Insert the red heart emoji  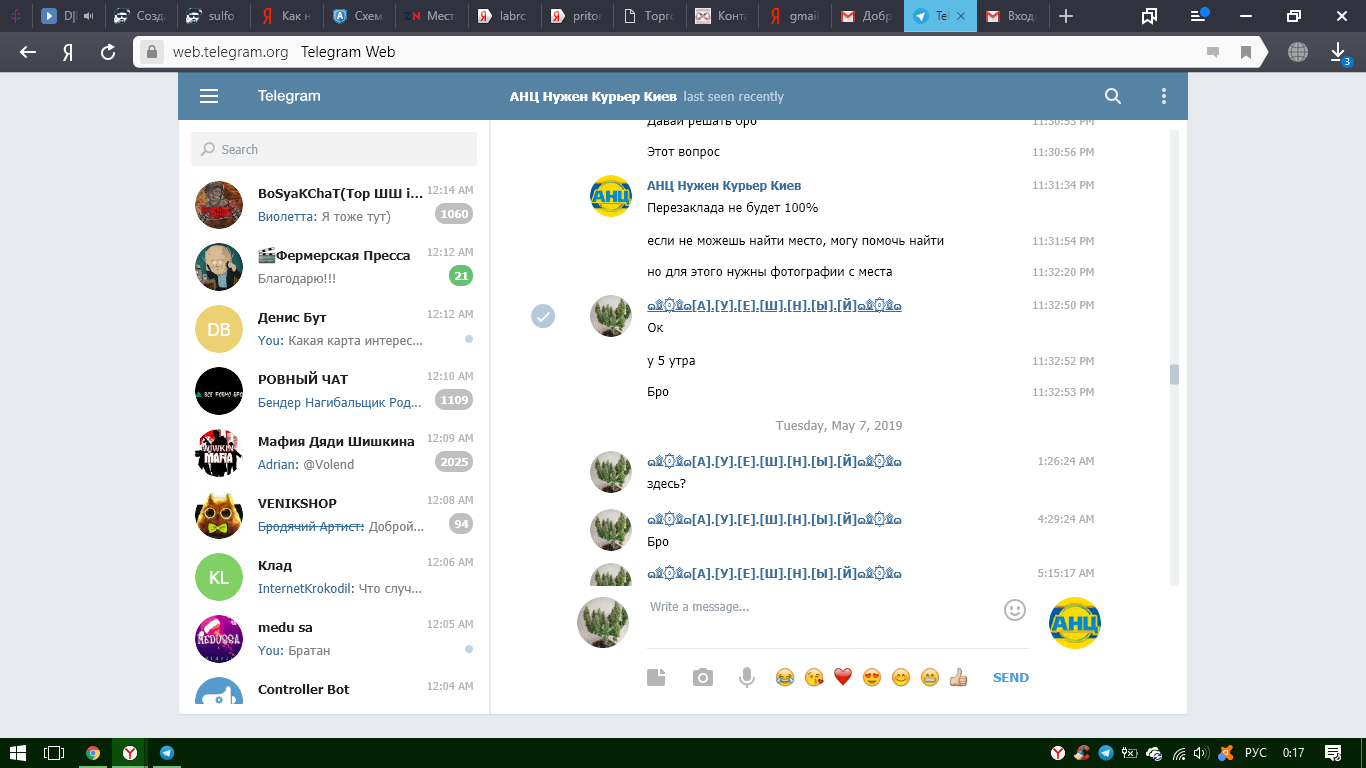tap(843, 677)
